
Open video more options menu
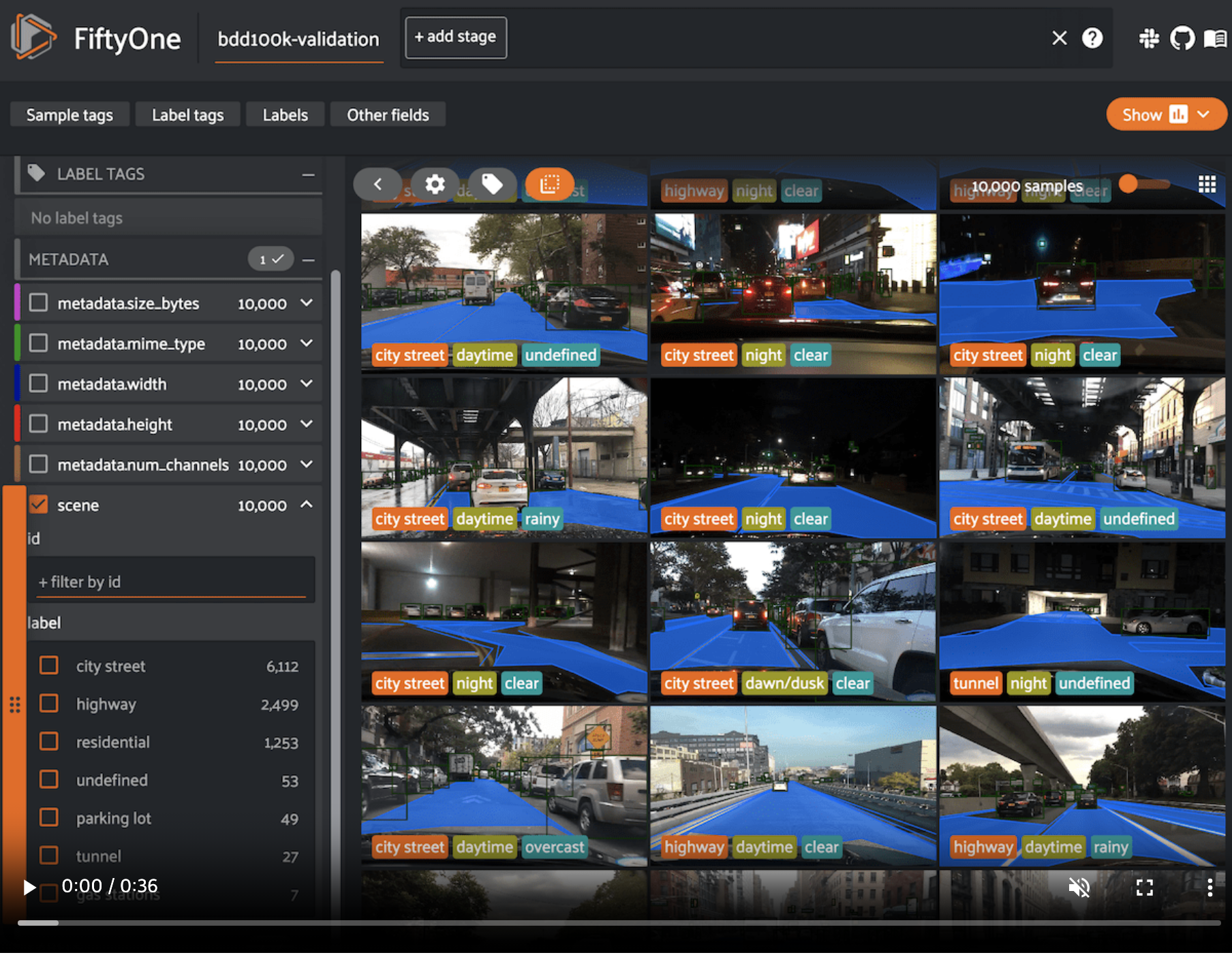(1210, 887)
